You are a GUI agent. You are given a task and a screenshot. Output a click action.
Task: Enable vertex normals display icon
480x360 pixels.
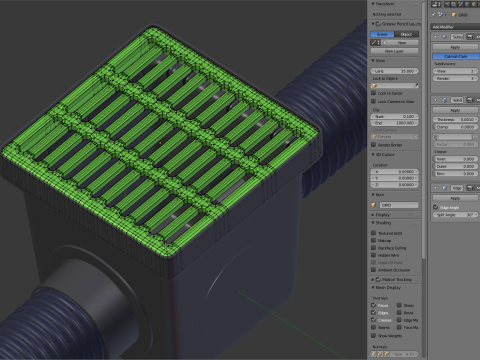pyautogui.click(x=373, y=354)
